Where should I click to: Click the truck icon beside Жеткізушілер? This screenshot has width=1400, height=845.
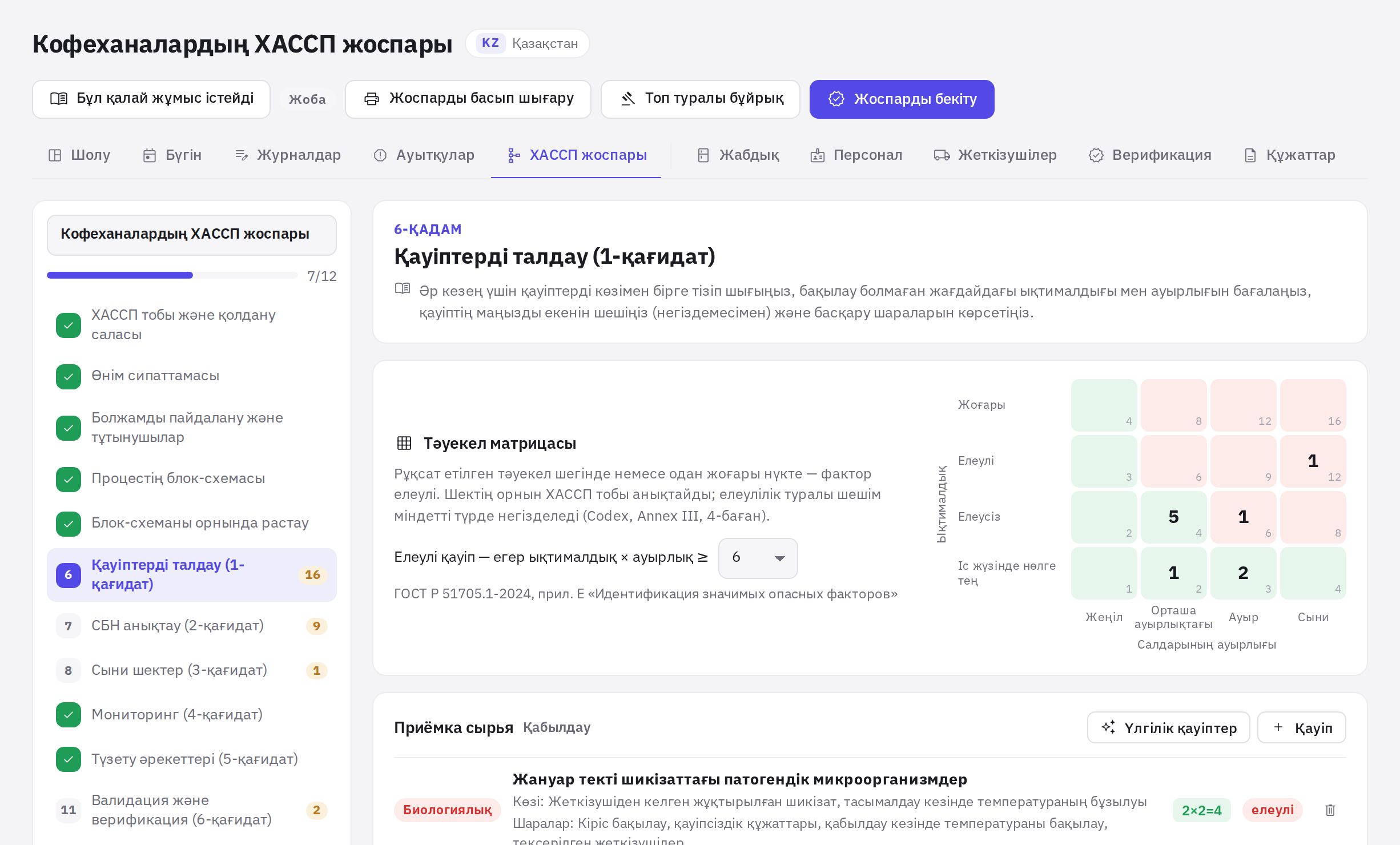942,155
